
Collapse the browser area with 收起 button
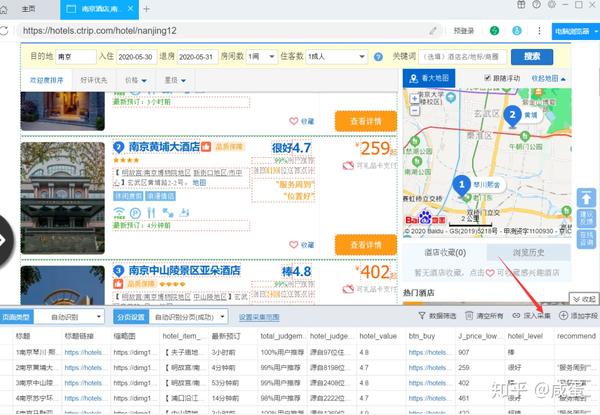[x=584, y=299]
